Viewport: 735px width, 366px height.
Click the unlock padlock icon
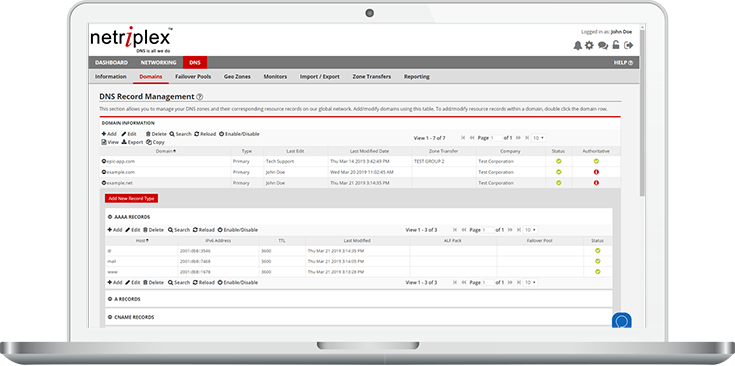click(616, 45)
